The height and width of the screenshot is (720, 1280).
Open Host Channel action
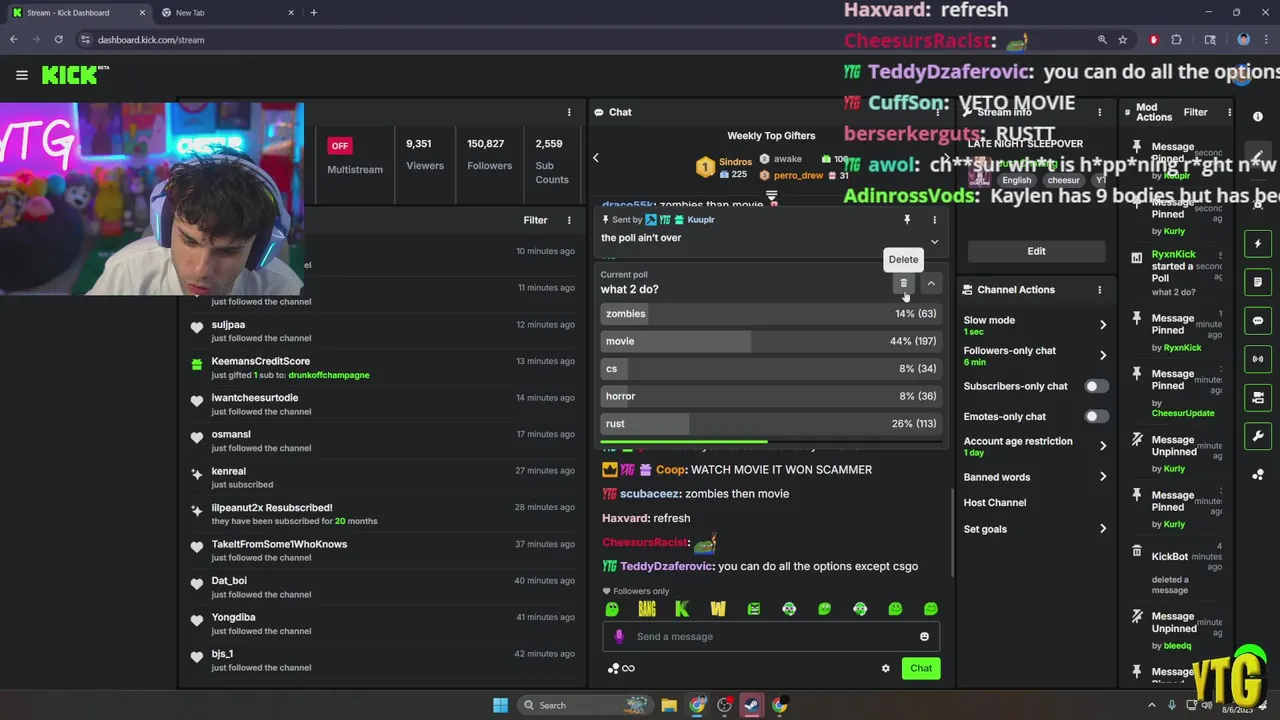pyautogui.click(x=995, y=503)
